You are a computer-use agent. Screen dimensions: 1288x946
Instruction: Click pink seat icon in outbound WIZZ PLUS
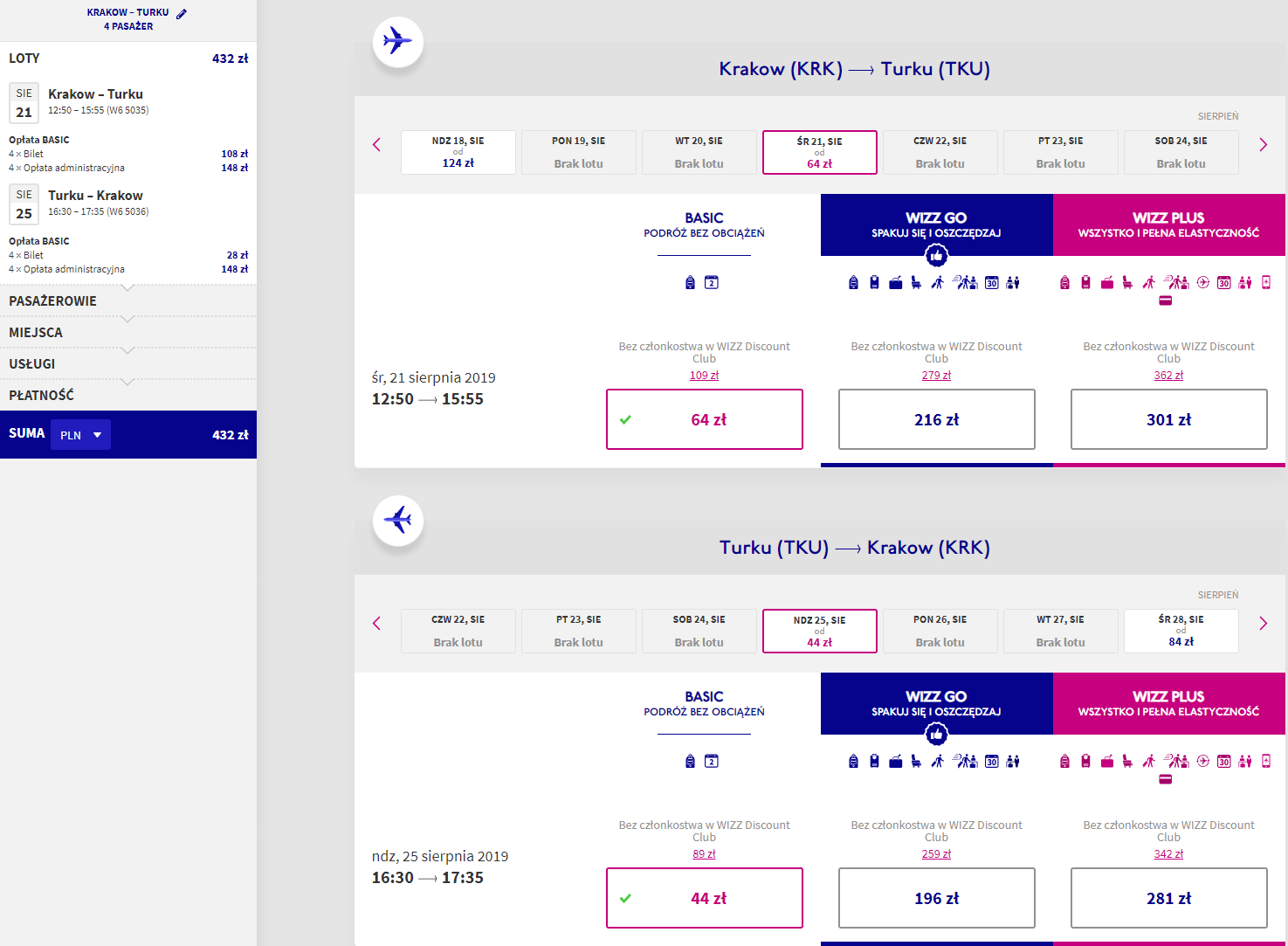tap(1127, 282)
